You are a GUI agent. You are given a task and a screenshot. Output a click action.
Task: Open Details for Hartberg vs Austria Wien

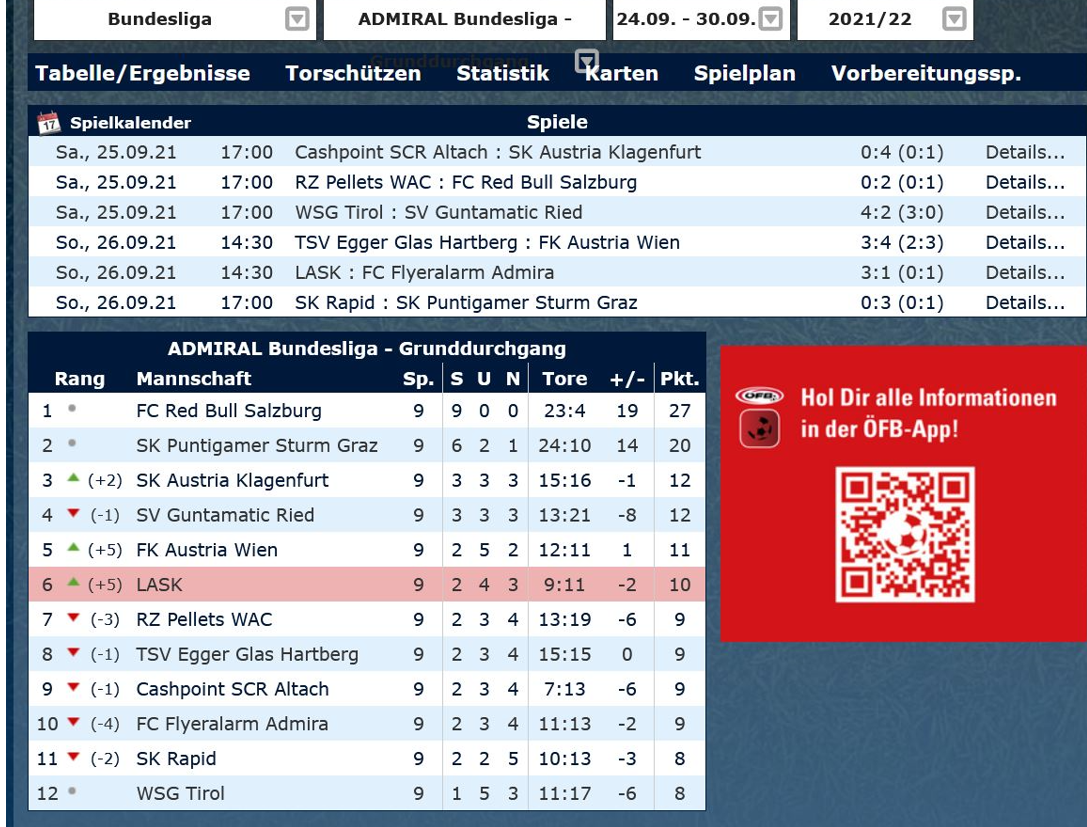1025,243
